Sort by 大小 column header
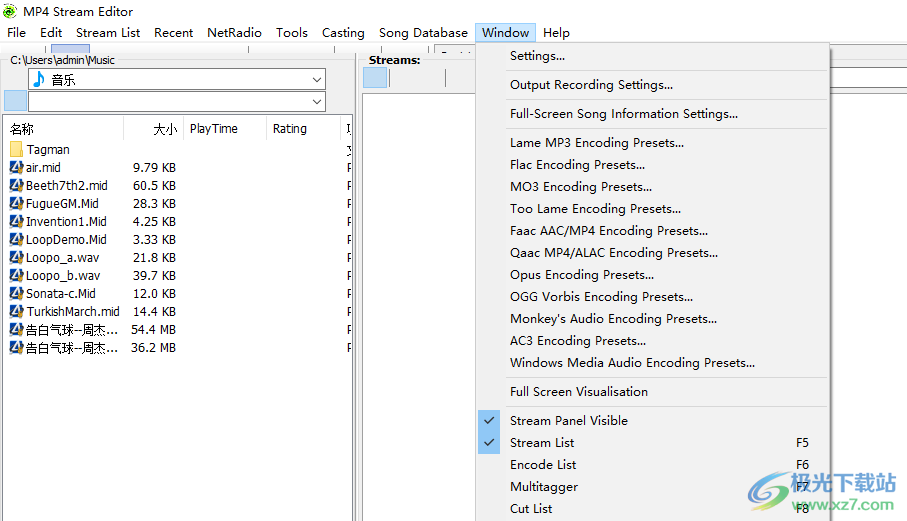The image size is (907, 521). pos(153,128)
